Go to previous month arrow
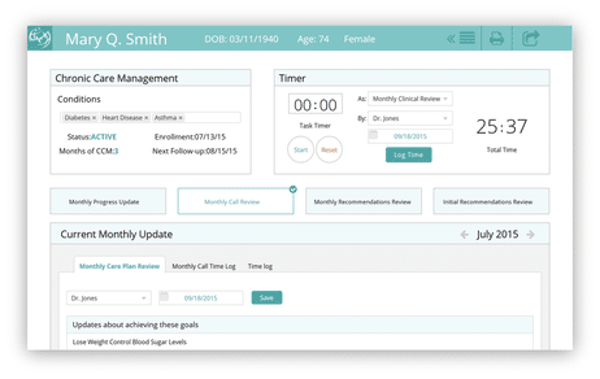The image size is (600, 379). [x=464, y=234]
